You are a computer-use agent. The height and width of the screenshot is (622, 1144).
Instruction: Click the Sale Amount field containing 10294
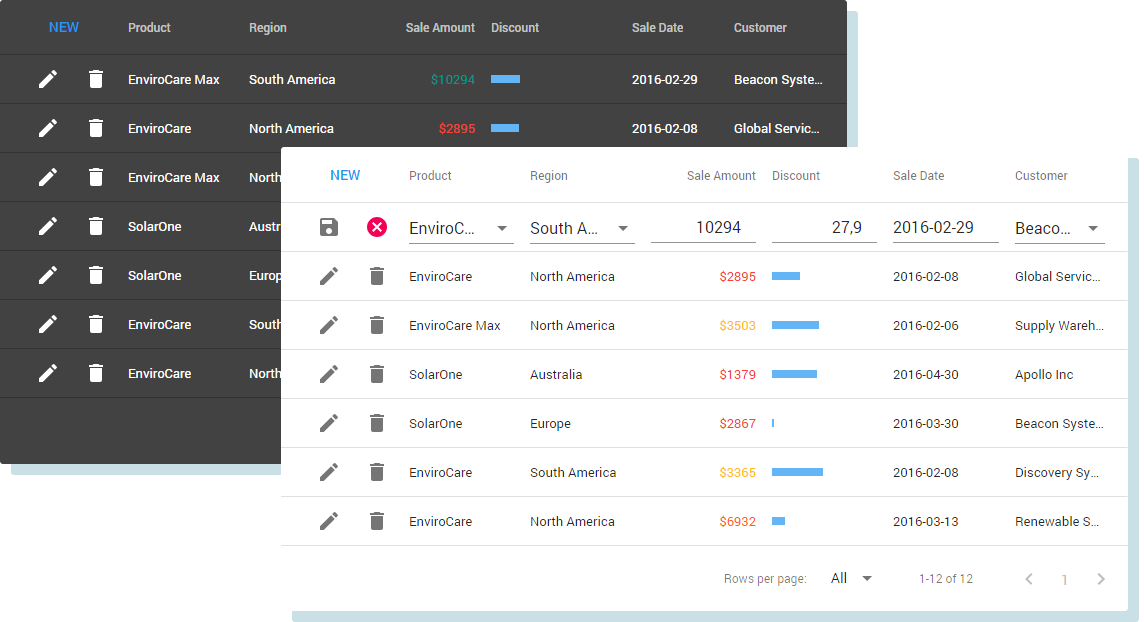coord(704,227)
